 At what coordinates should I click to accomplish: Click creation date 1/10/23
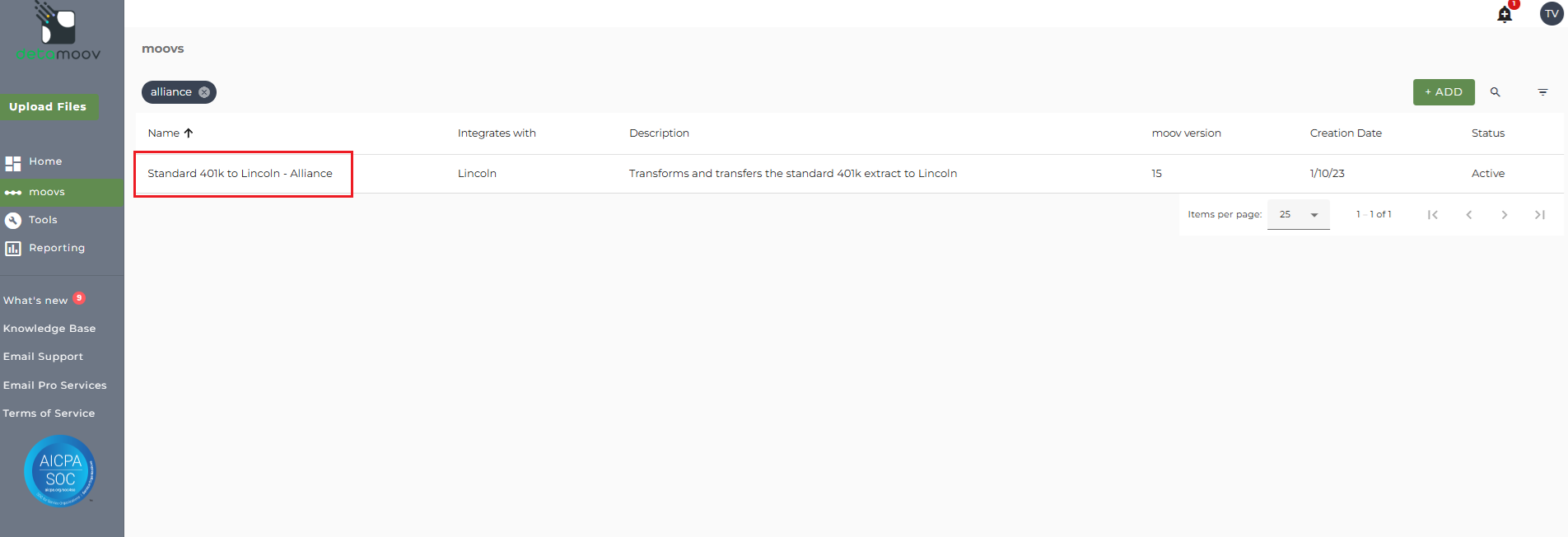[1327, 174]
